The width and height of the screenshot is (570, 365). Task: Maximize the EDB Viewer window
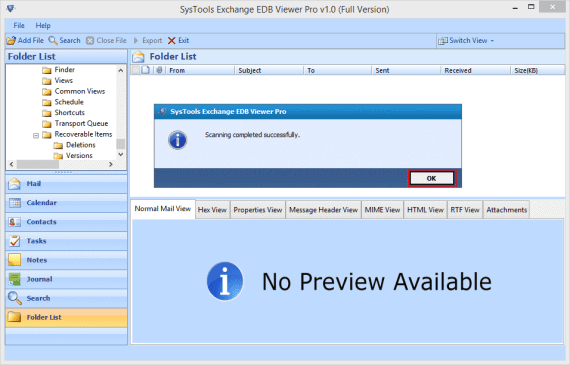coord(531,7)
